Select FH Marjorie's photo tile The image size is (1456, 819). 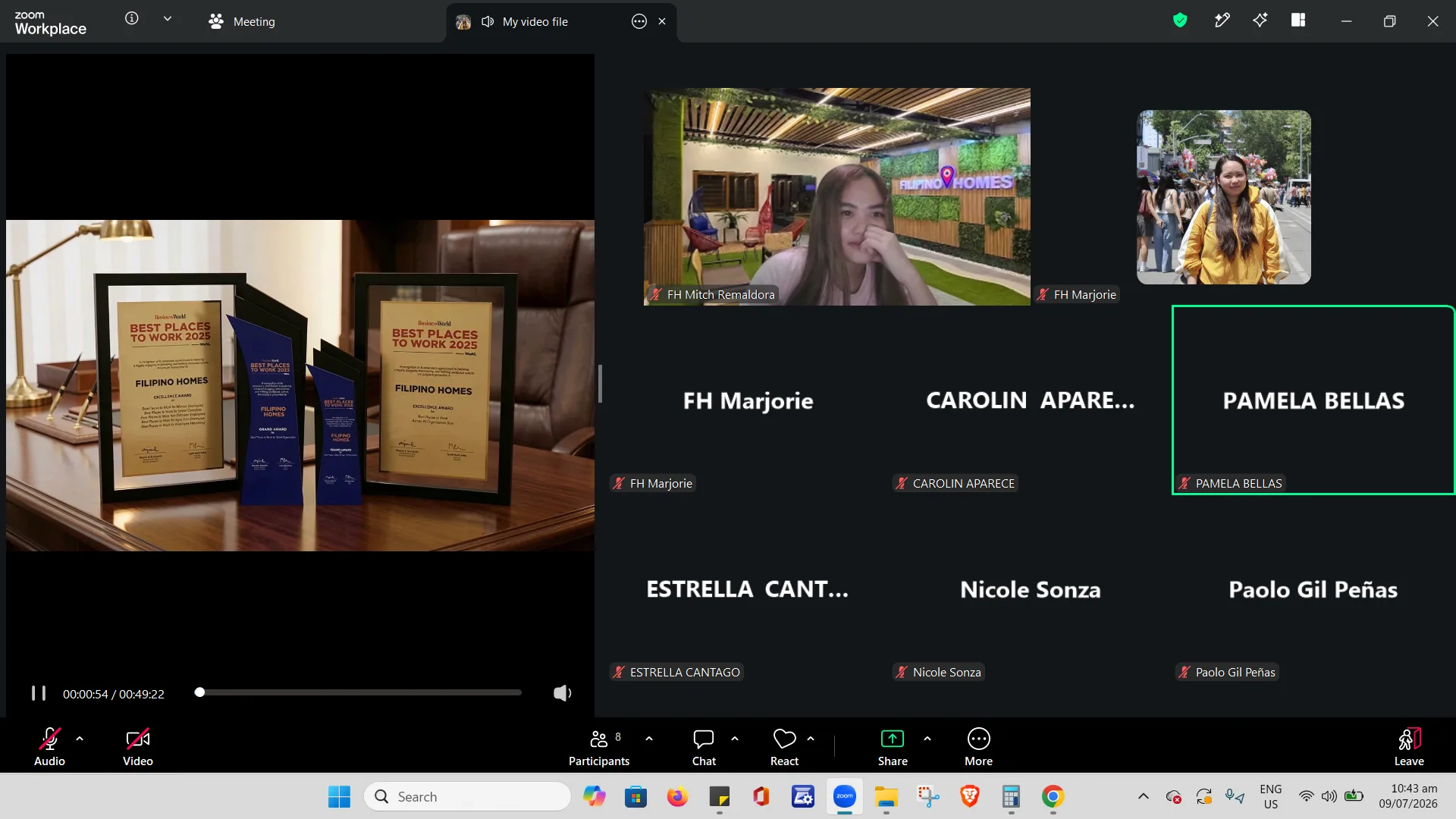[x=1224, y=197]
